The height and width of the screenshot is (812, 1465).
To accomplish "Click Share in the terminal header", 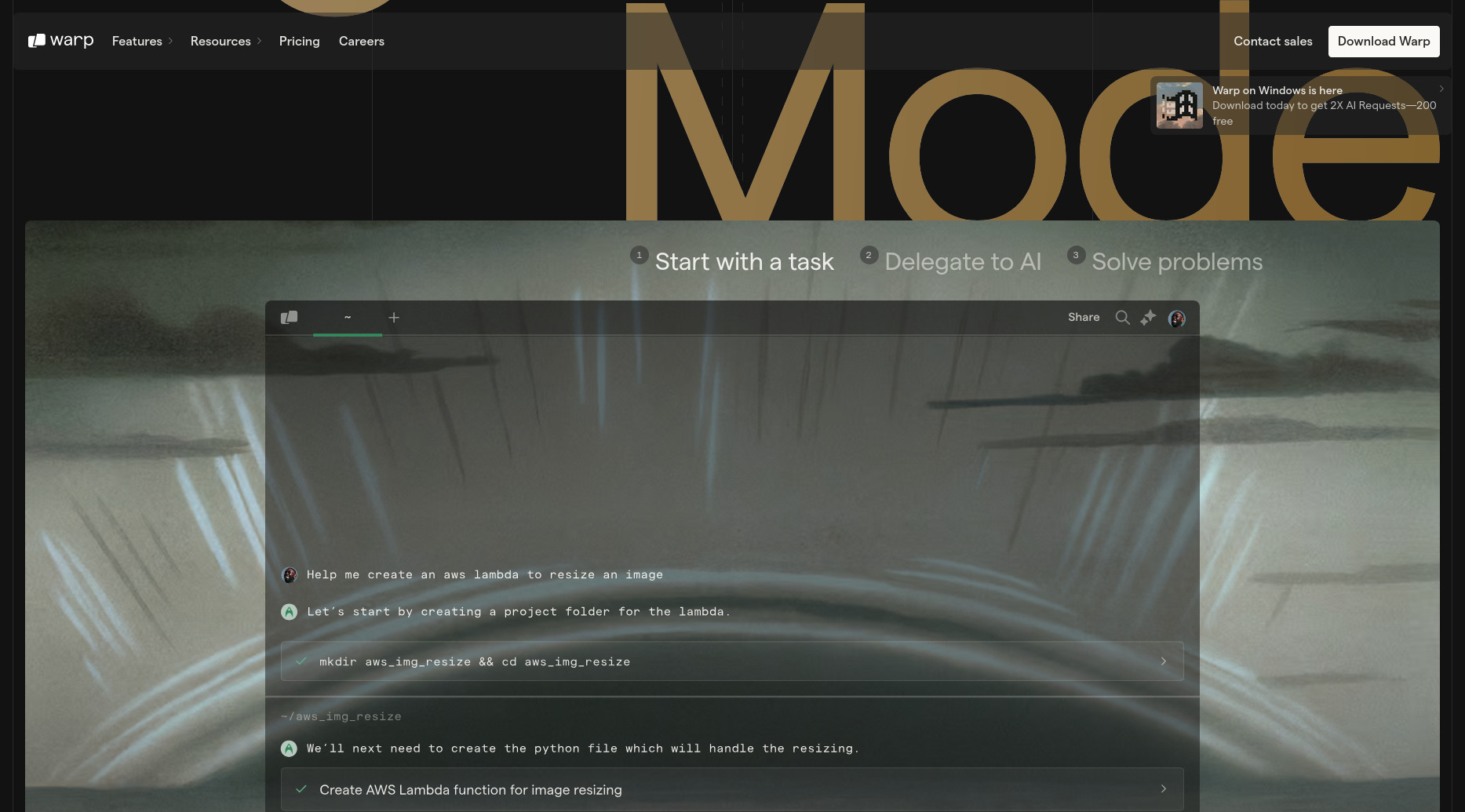I will click(x=1084, y=317).
